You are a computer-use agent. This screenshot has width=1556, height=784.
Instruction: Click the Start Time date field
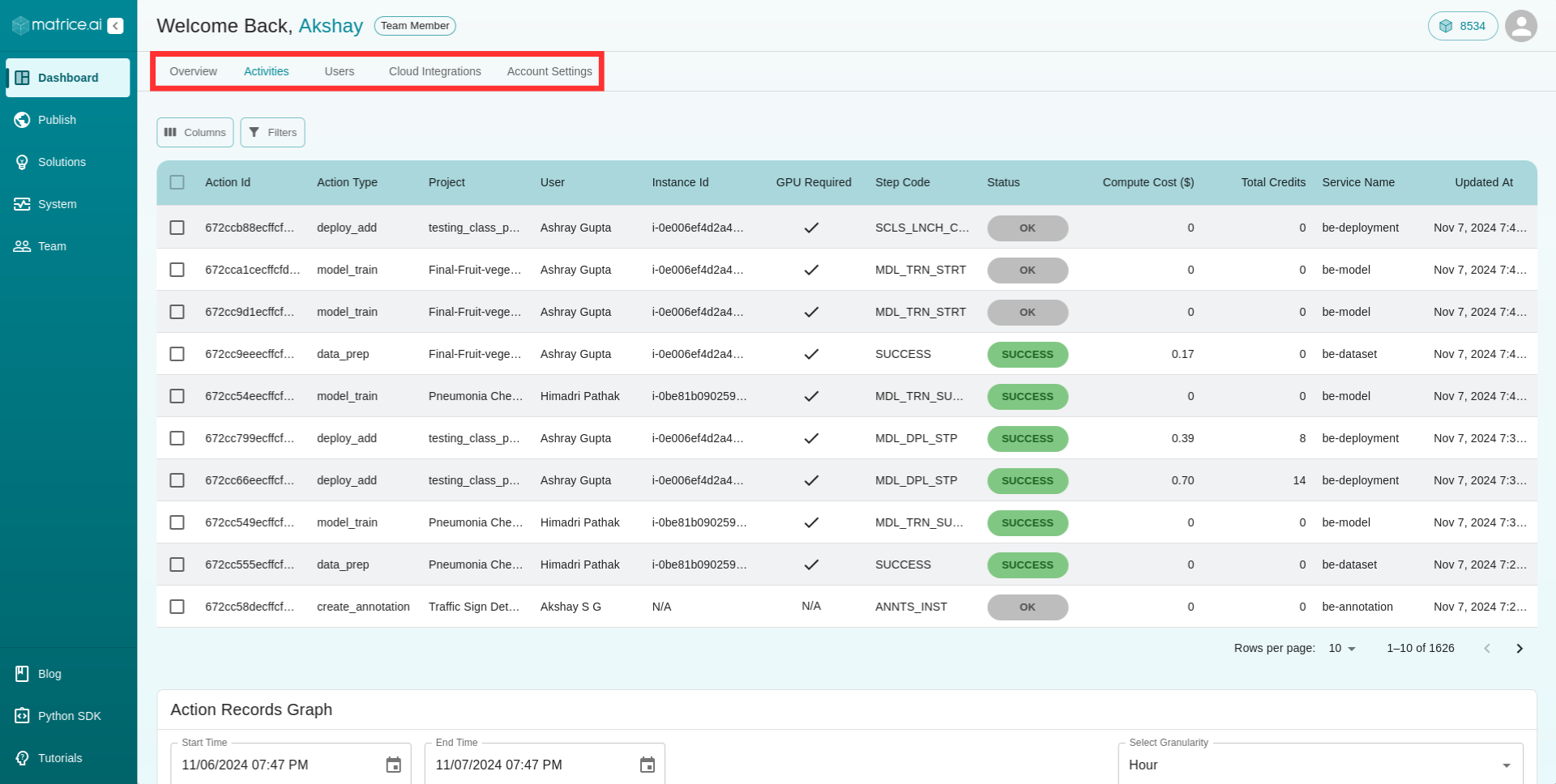pyautogui.click(x=291, y=765)
